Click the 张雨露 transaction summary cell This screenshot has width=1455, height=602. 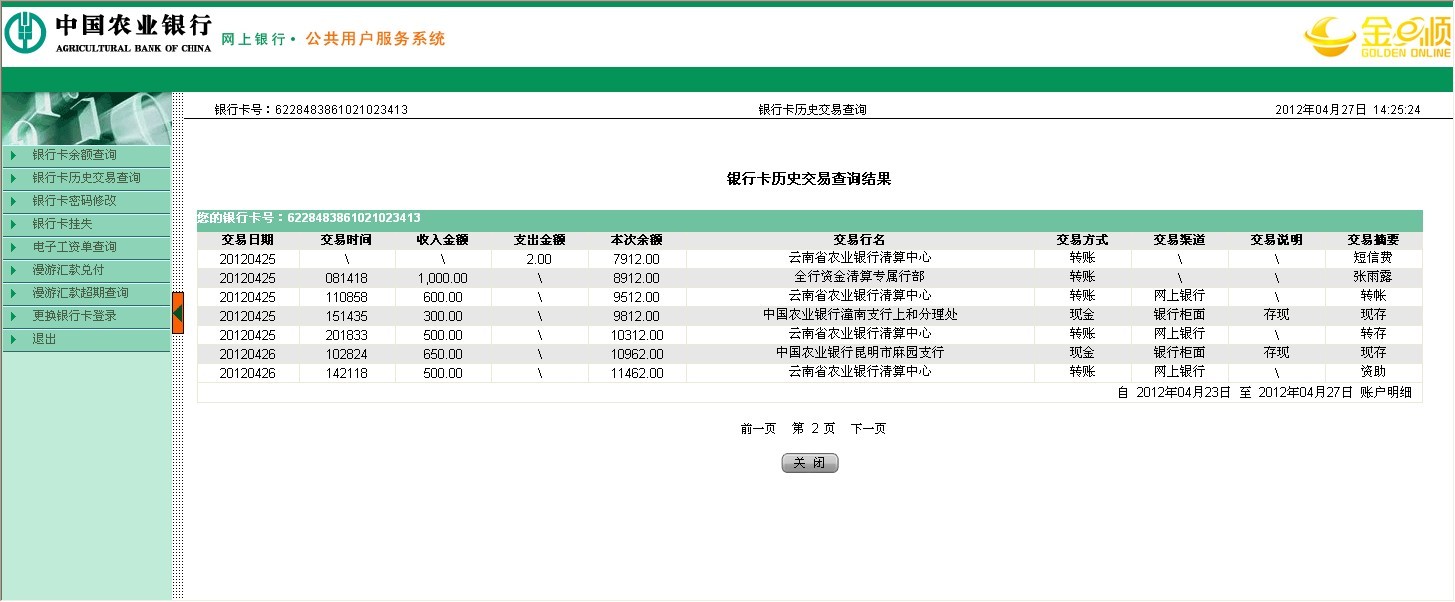coord(1372,278)
